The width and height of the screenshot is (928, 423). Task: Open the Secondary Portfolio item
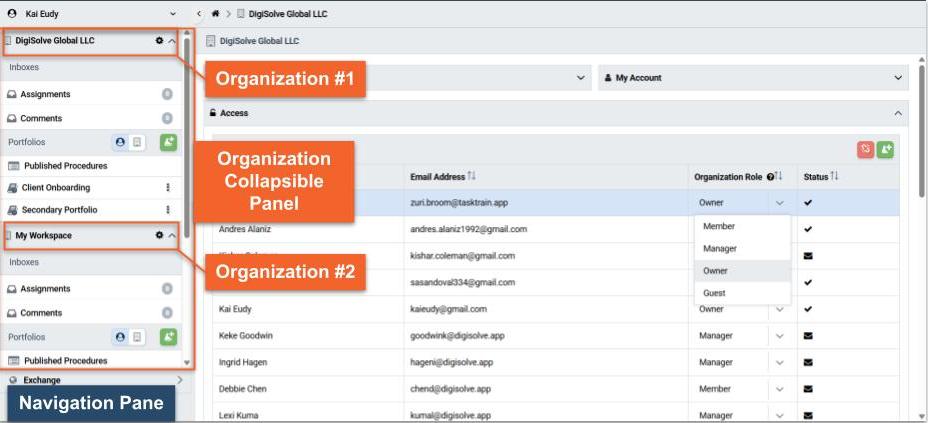(x=59, y=210)
